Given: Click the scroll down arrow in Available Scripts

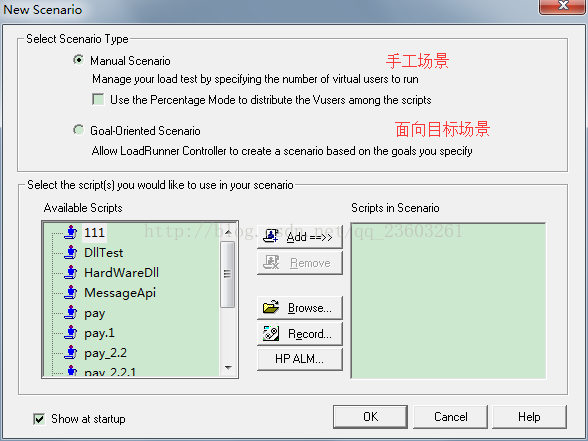Looking at the screenshot, I should pyautogui.click(x=228, y=368).
